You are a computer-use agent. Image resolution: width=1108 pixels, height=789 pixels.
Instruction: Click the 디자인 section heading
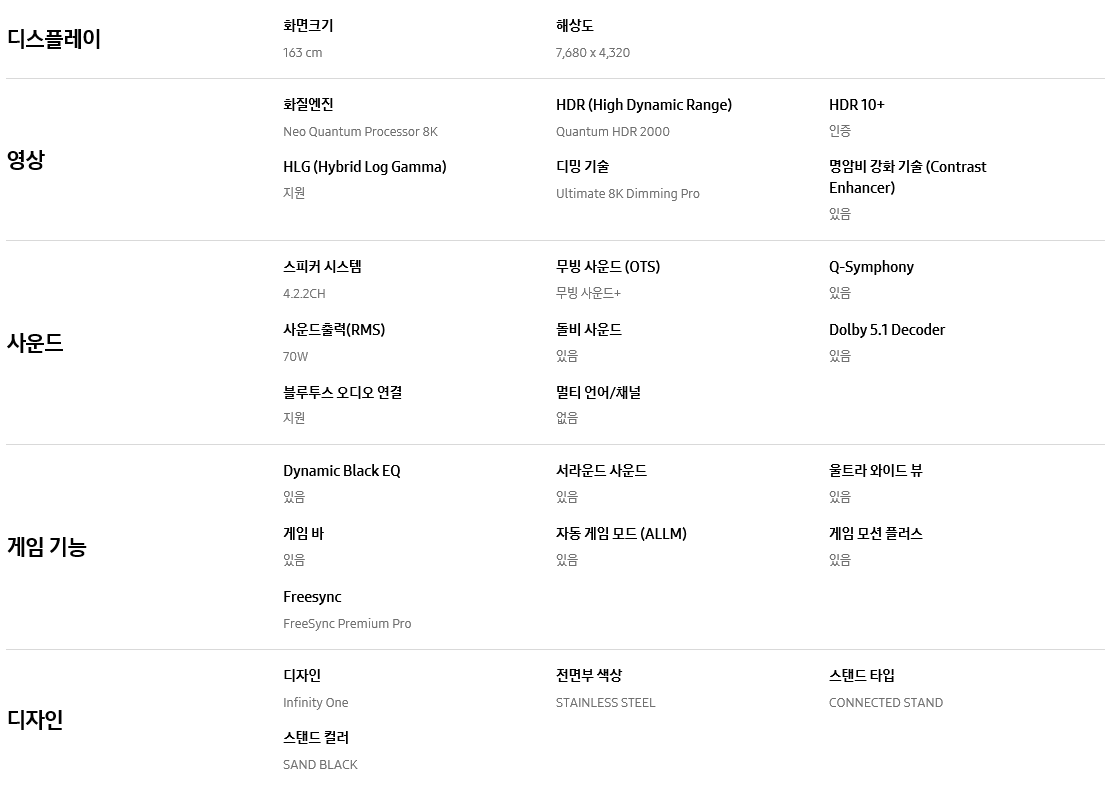point(35,719)
